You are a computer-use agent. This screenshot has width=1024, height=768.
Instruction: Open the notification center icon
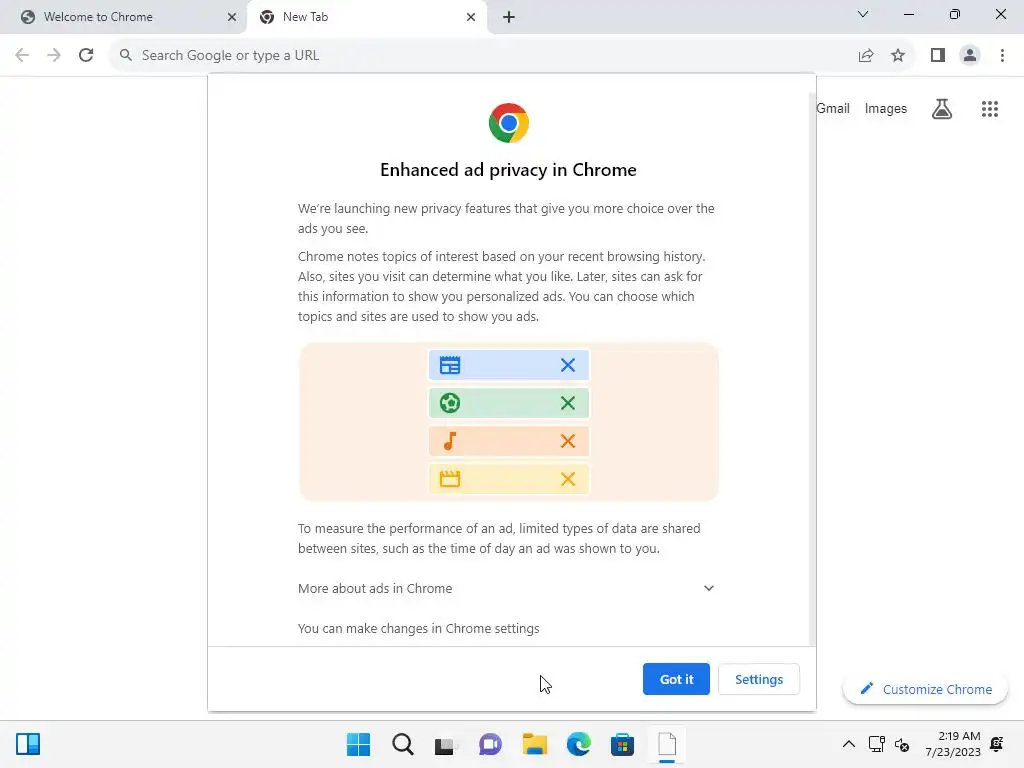(x=997, y=744)
